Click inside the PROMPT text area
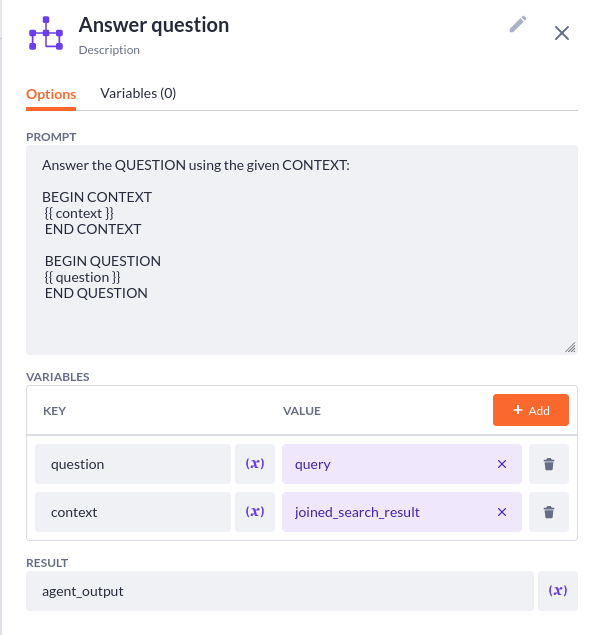 (302, 250)
